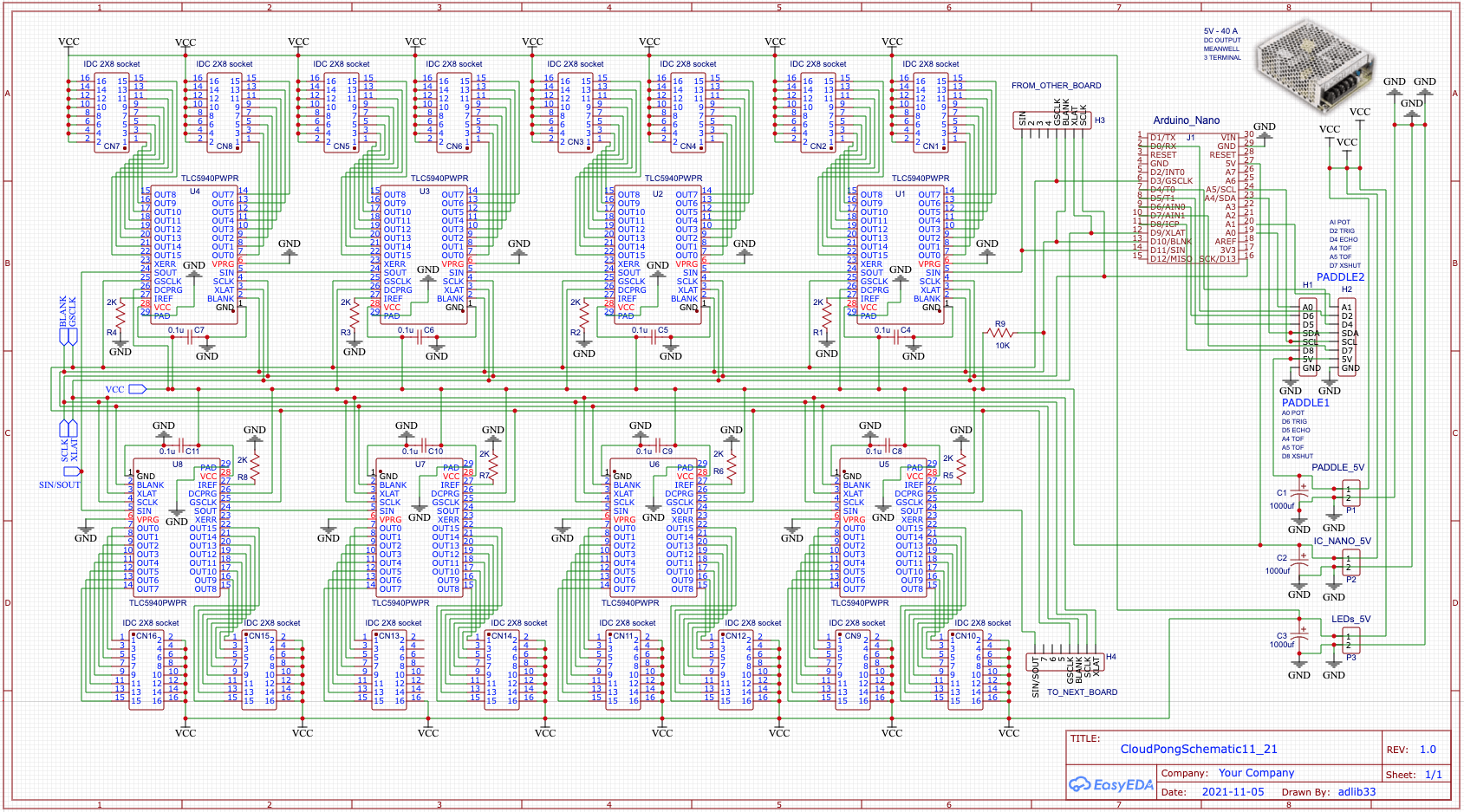Select the H4 header designator
This screenshot has width=1464, height=812.
1110,657
